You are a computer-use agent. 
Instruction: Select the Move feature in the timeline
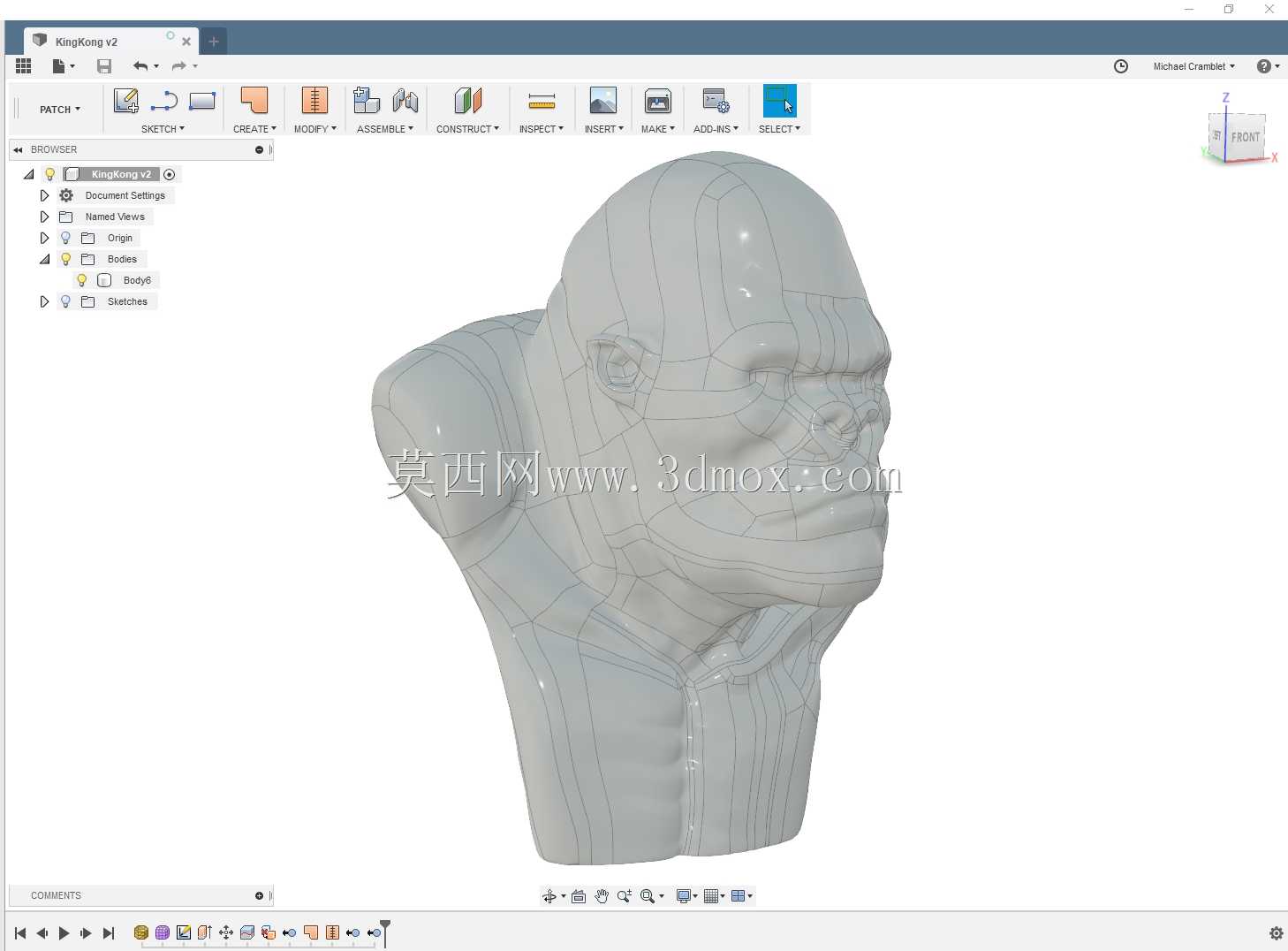tap(226, 932)
